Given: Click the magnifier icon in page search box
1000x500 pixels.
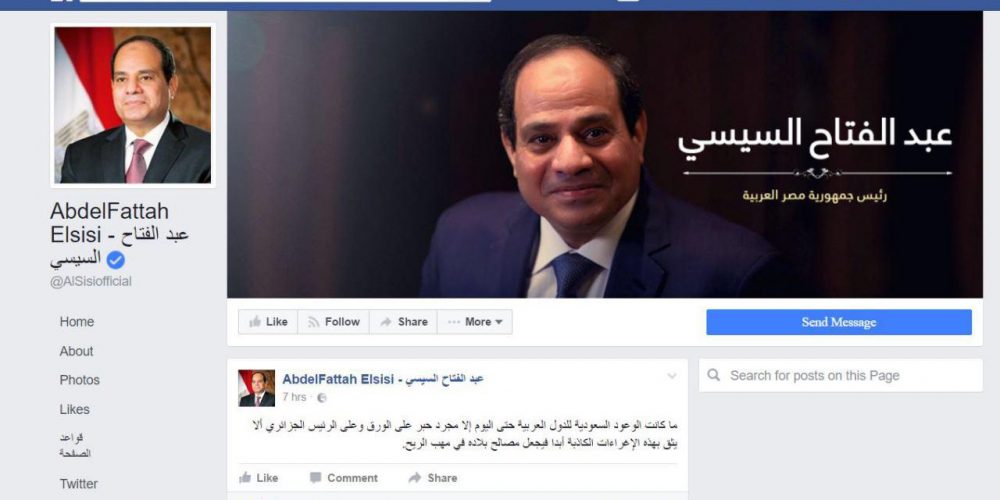Looking at the screenshot, I should [714, 375].
